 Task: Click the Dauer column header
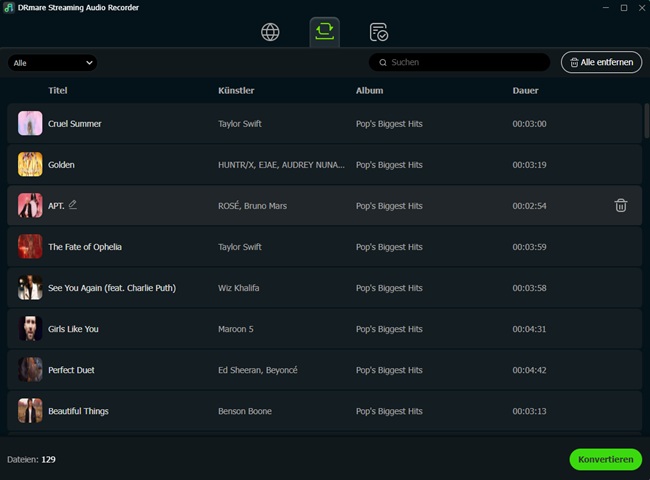525,90
